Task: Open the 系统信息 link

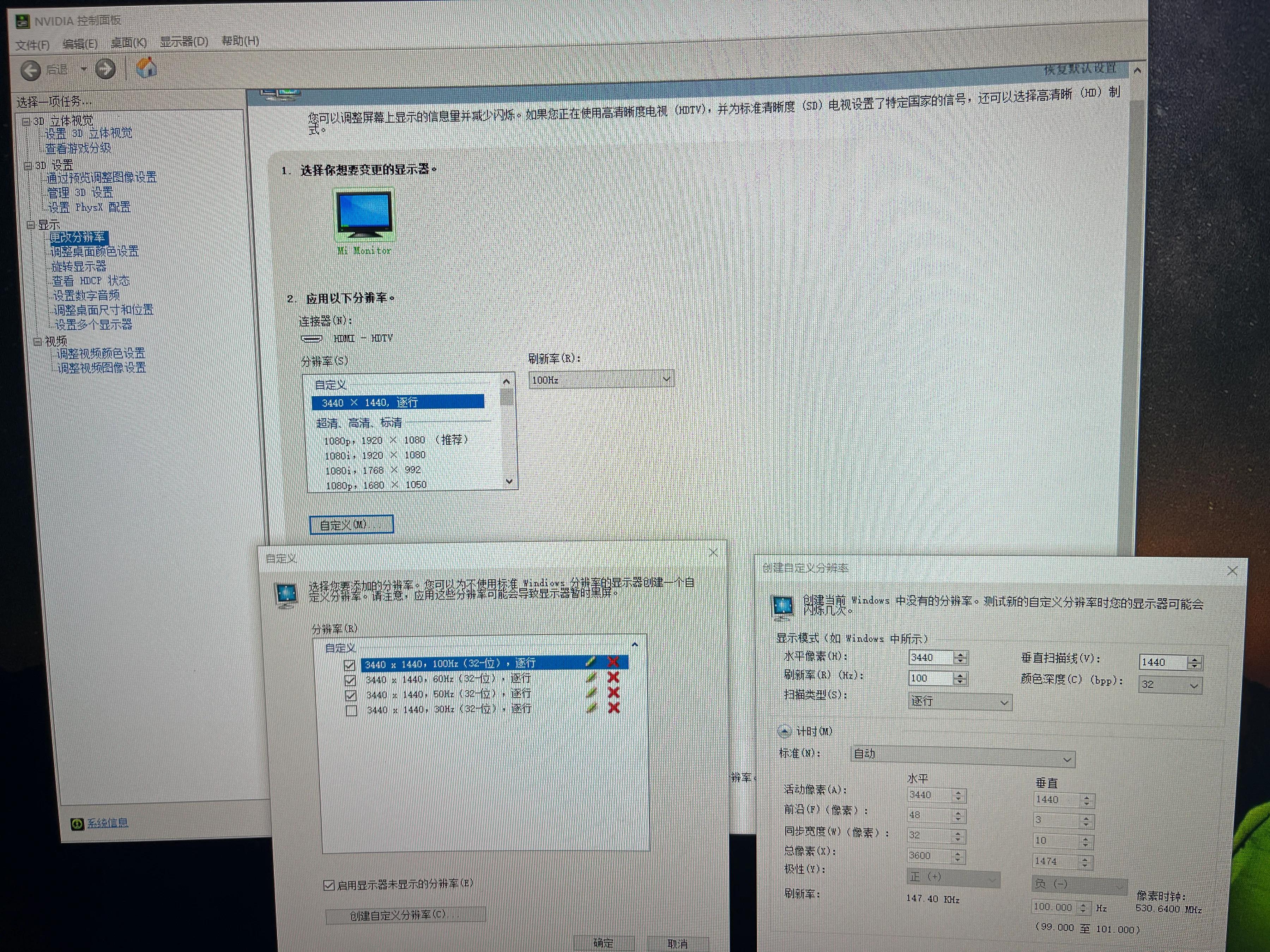Action: click(107, 823)
